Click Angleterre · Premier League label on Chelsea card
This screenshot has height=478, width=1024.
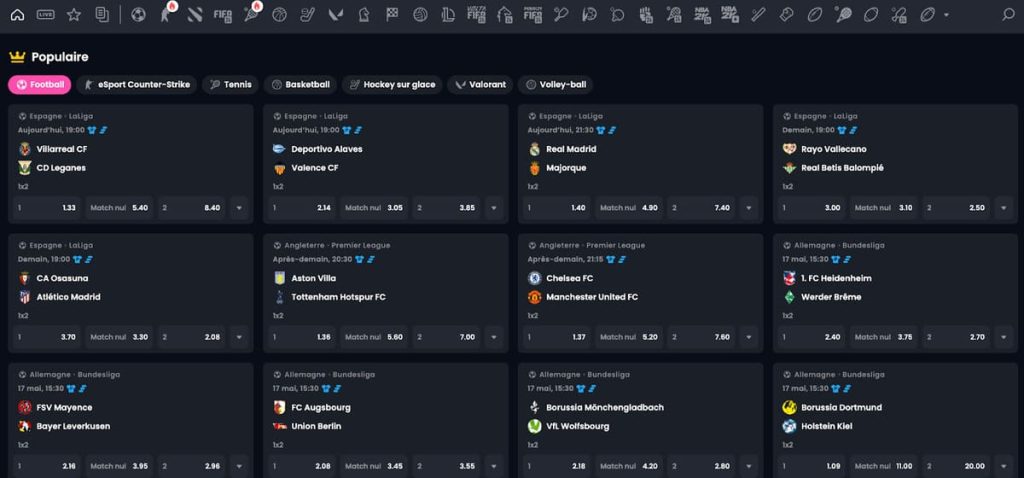[592, 246]
